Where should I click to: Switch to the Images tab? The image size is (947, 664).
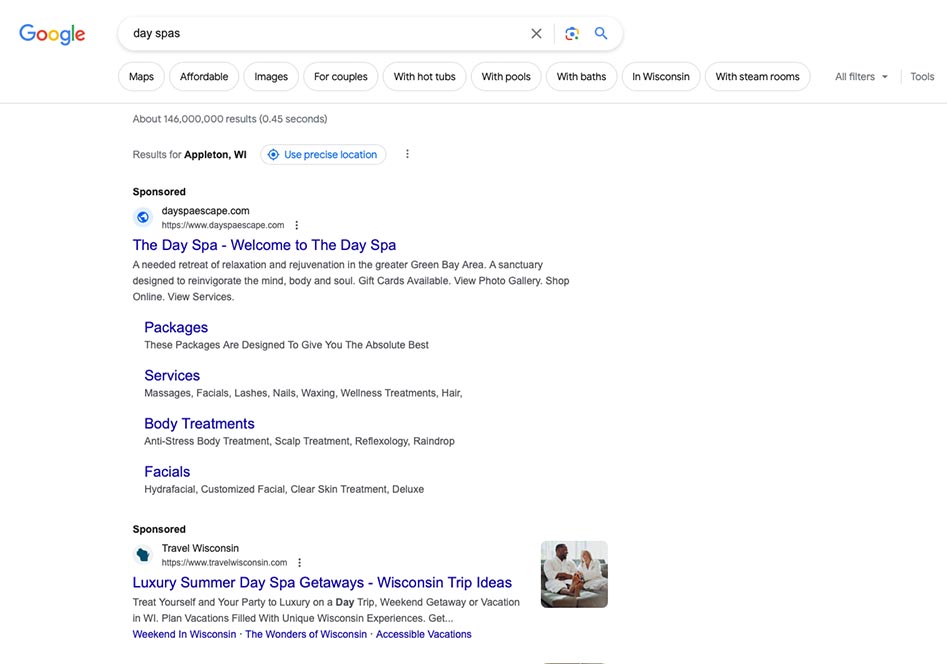coord(271,77)
